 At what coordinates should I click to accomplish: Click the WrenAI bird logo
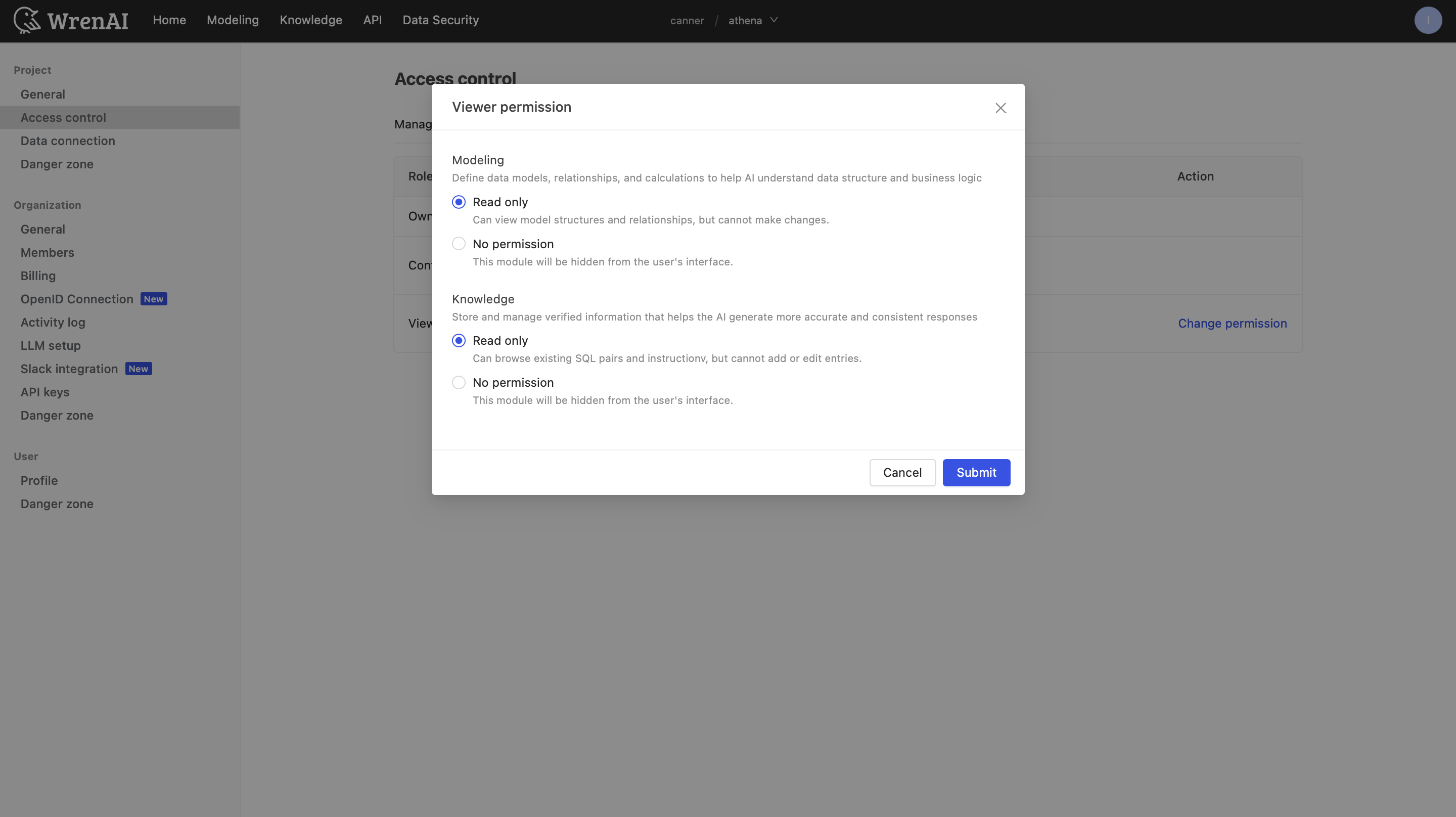(27, 20)
